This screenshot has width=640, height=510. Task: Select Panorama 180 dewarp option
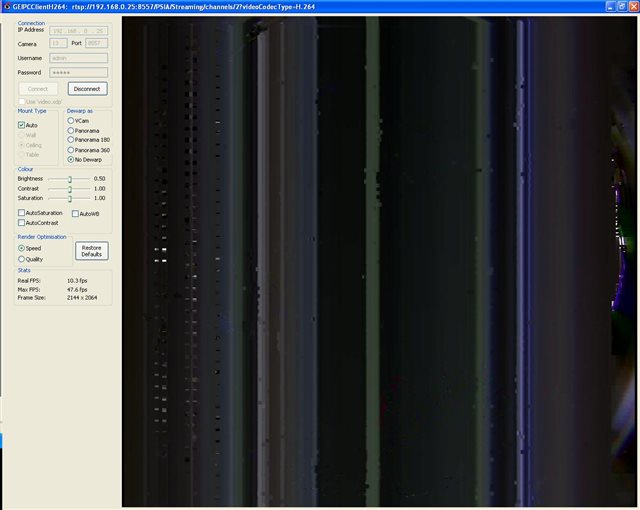tap(71, 140)
